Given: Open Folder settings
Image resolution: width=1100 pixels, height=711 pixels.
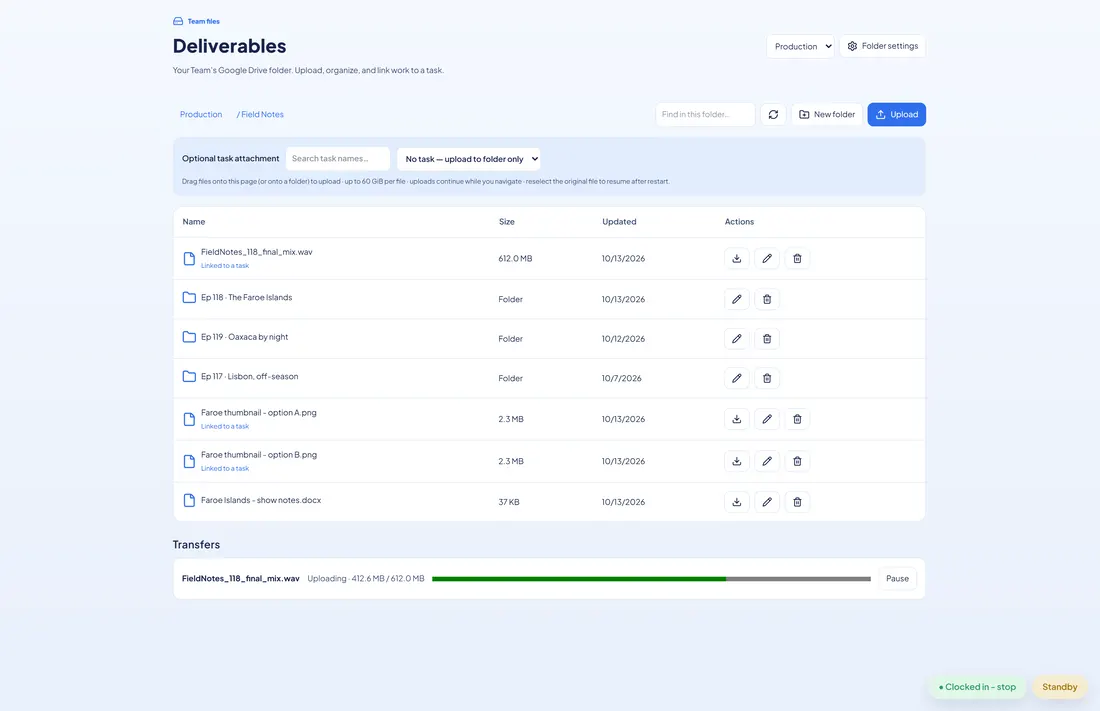Looking at the screenshot, I should tap(883, 46).
